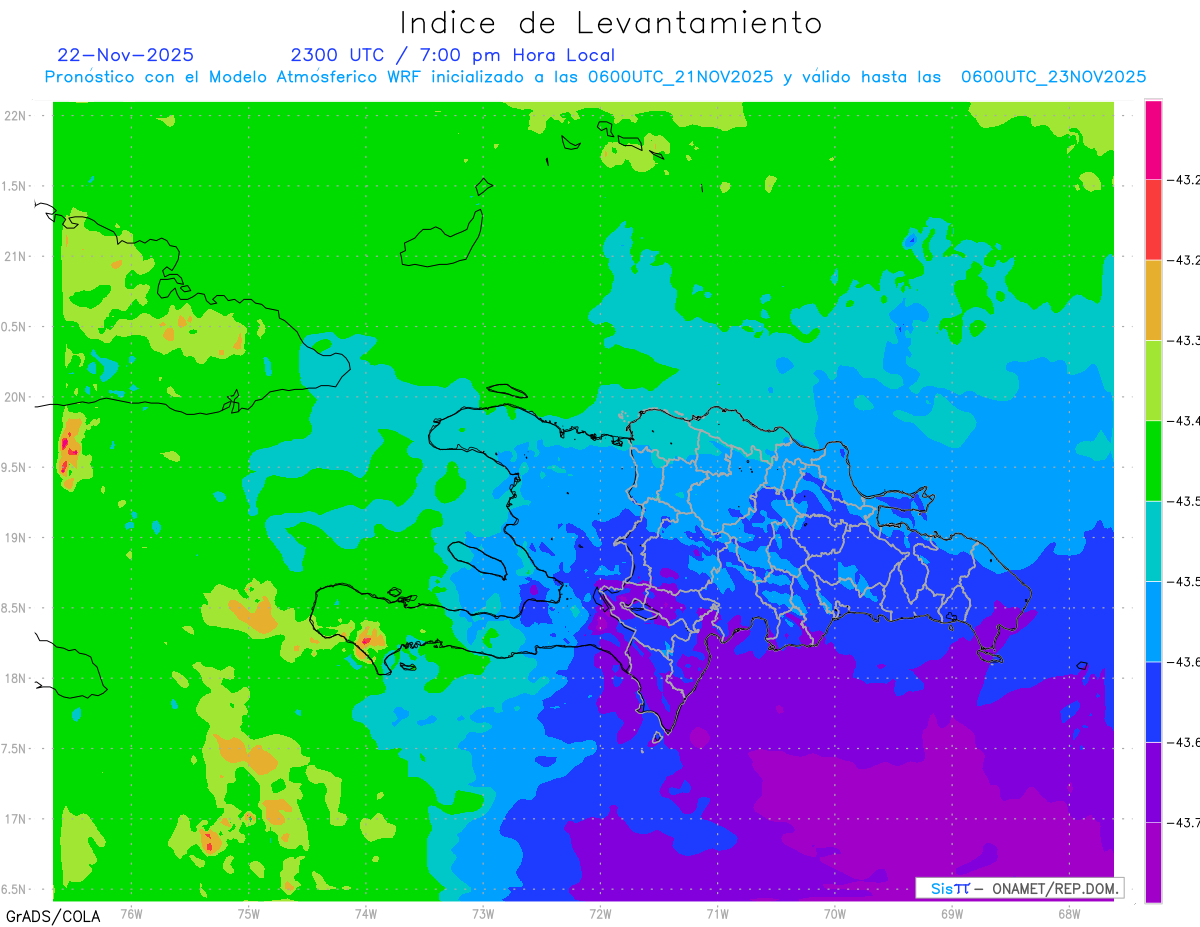
Task: Select the "19N" latitude label
Action: pyautogui.click(x=16, y=538)
